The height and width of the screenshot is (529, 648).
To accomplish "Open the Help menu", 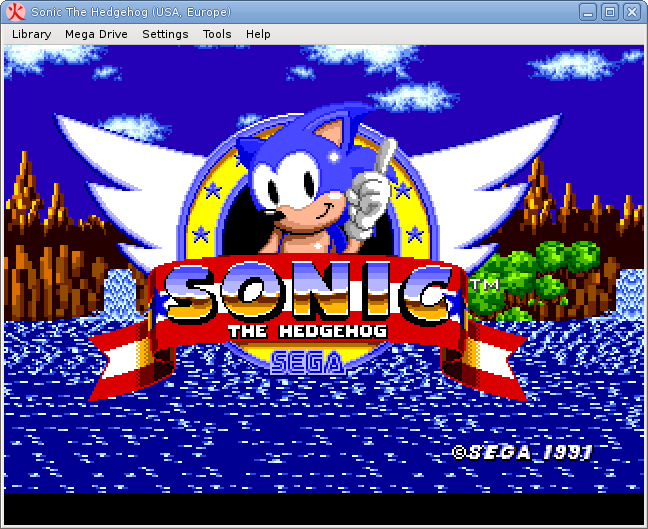I will 258,34.
